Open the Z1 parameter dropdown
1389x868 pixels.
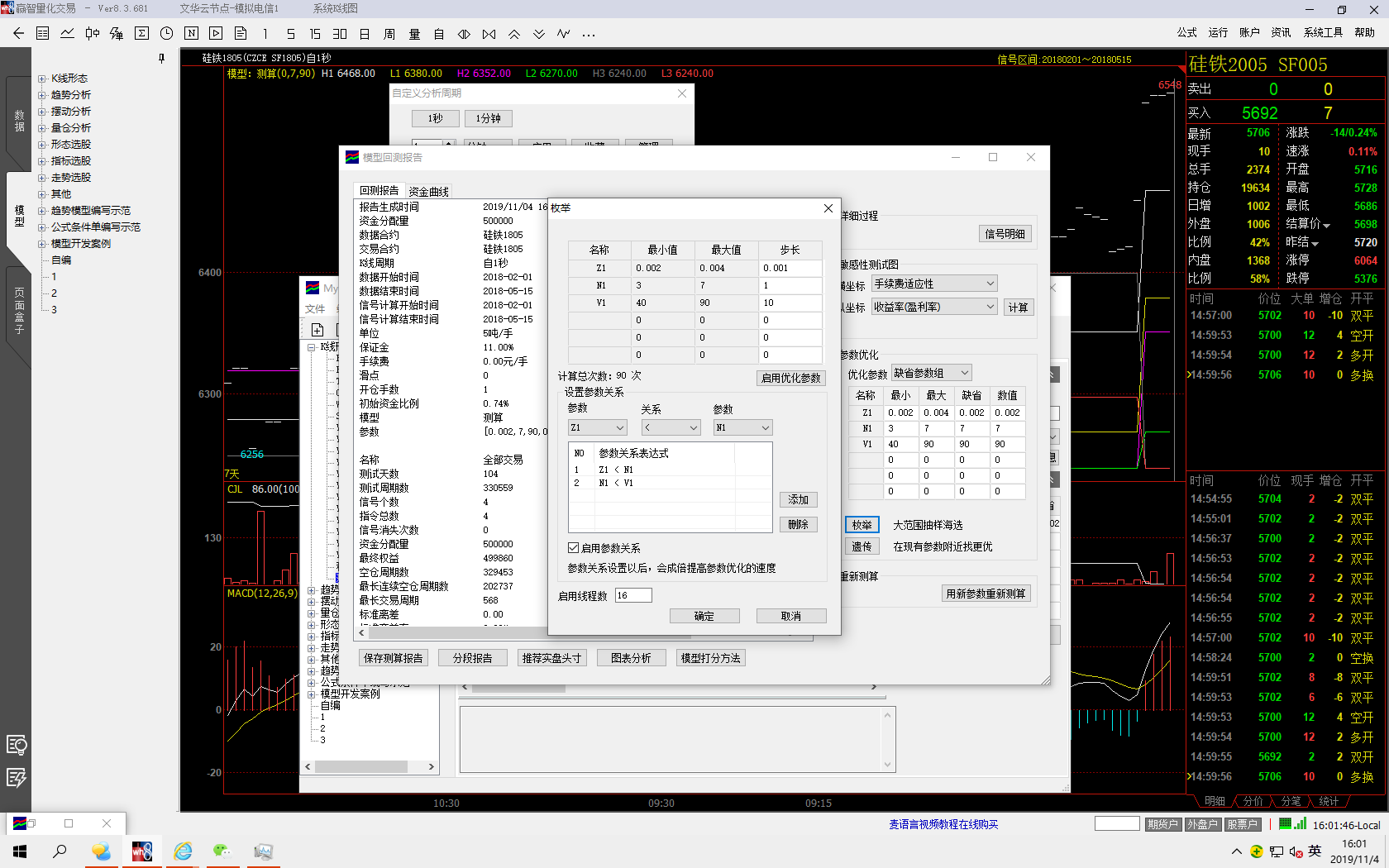(x=597, y=427)
